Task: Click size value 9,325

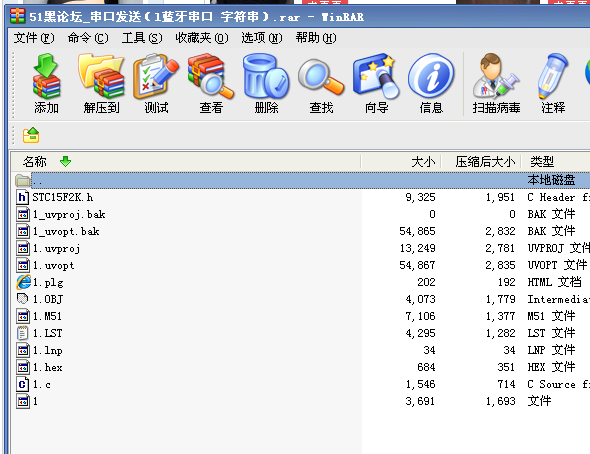Action: click(x=420, y=197)
